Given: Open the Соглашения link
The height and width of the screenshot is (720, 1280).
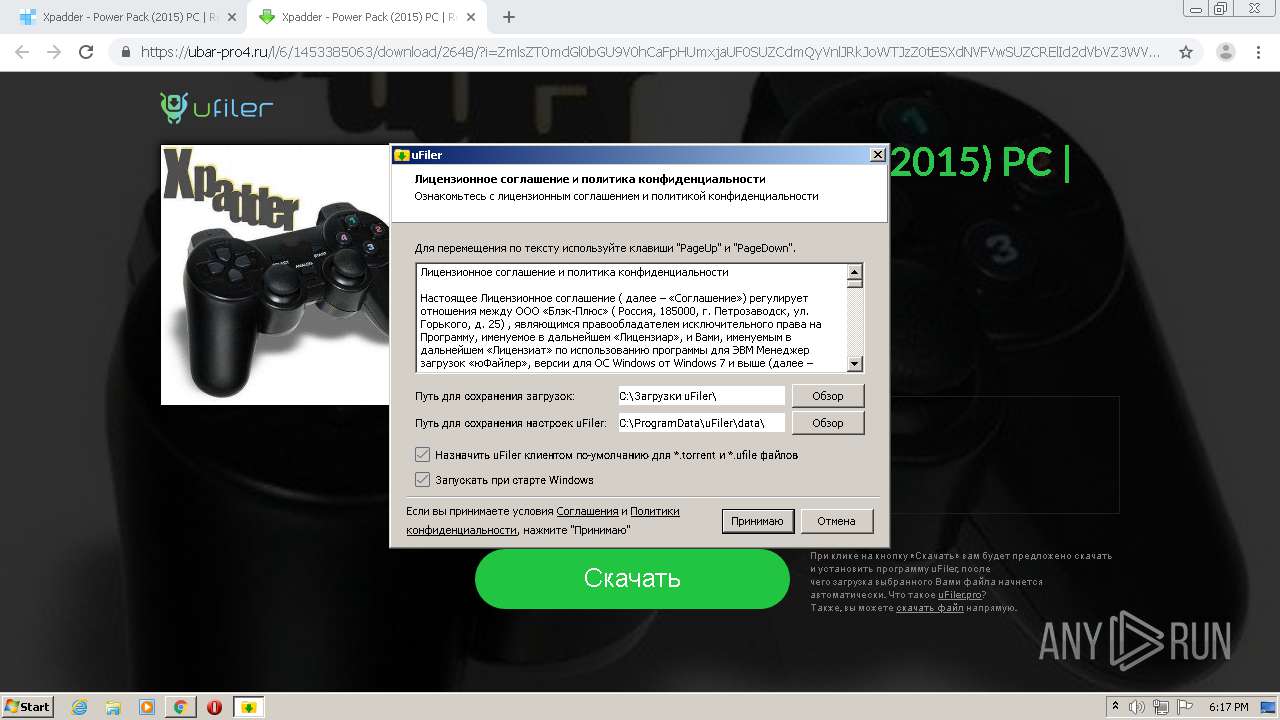Looking at the screenshot, I should pyautogui.click(x=587, y=511).
